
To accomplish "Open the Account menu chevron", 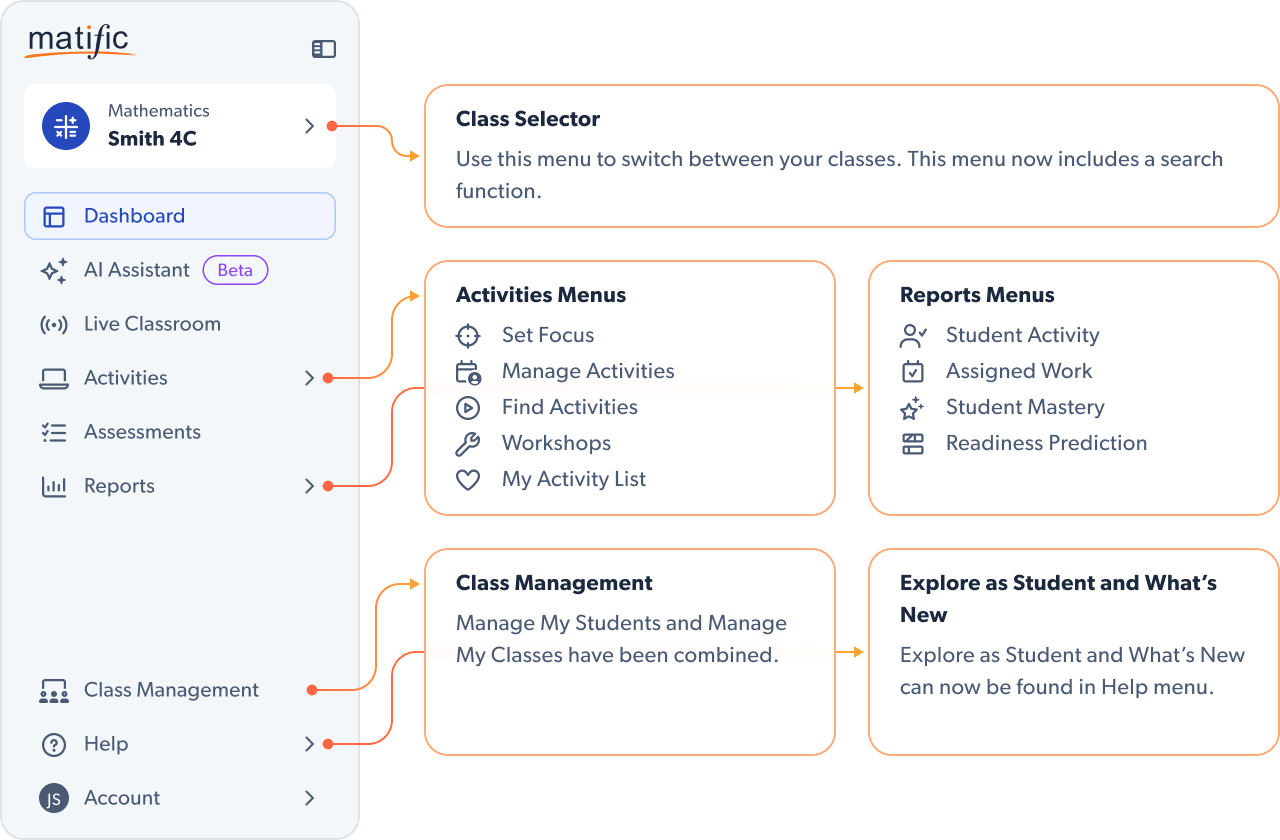I will [309, 798].
